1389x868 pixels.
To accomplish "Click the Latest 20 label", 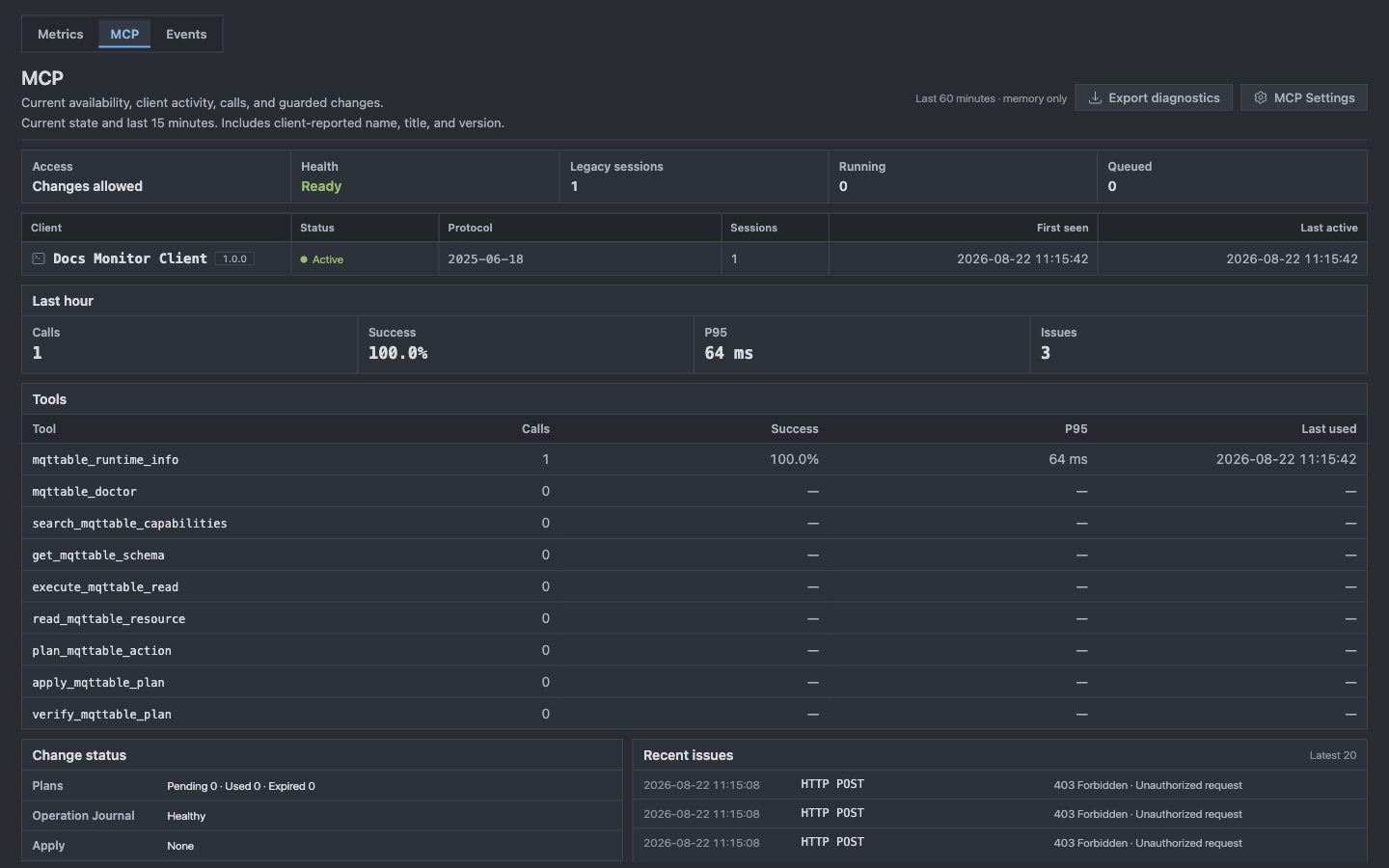I will point(1332,755).
